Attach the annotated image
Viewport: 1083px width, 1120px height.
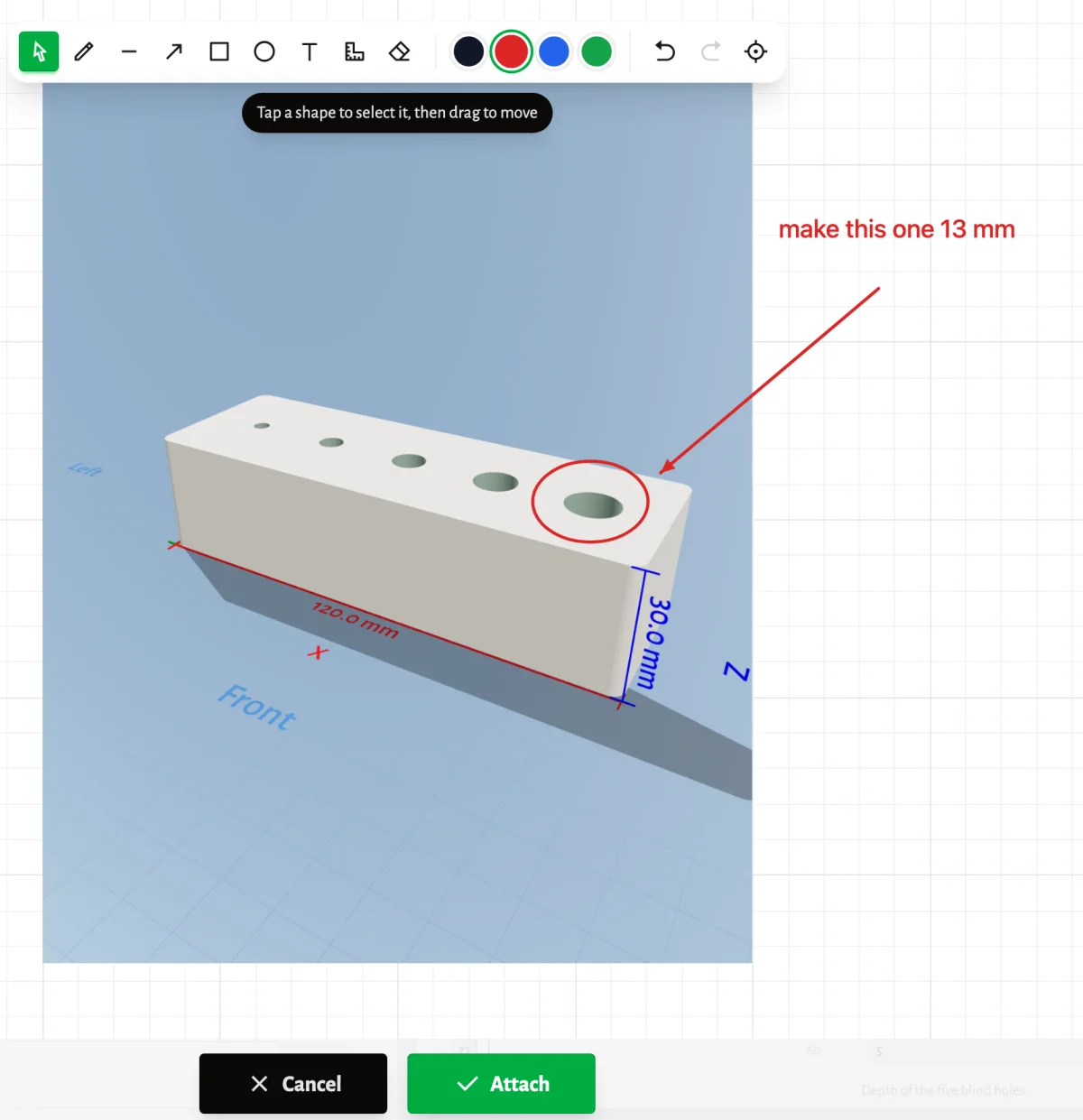[501, 1083]
